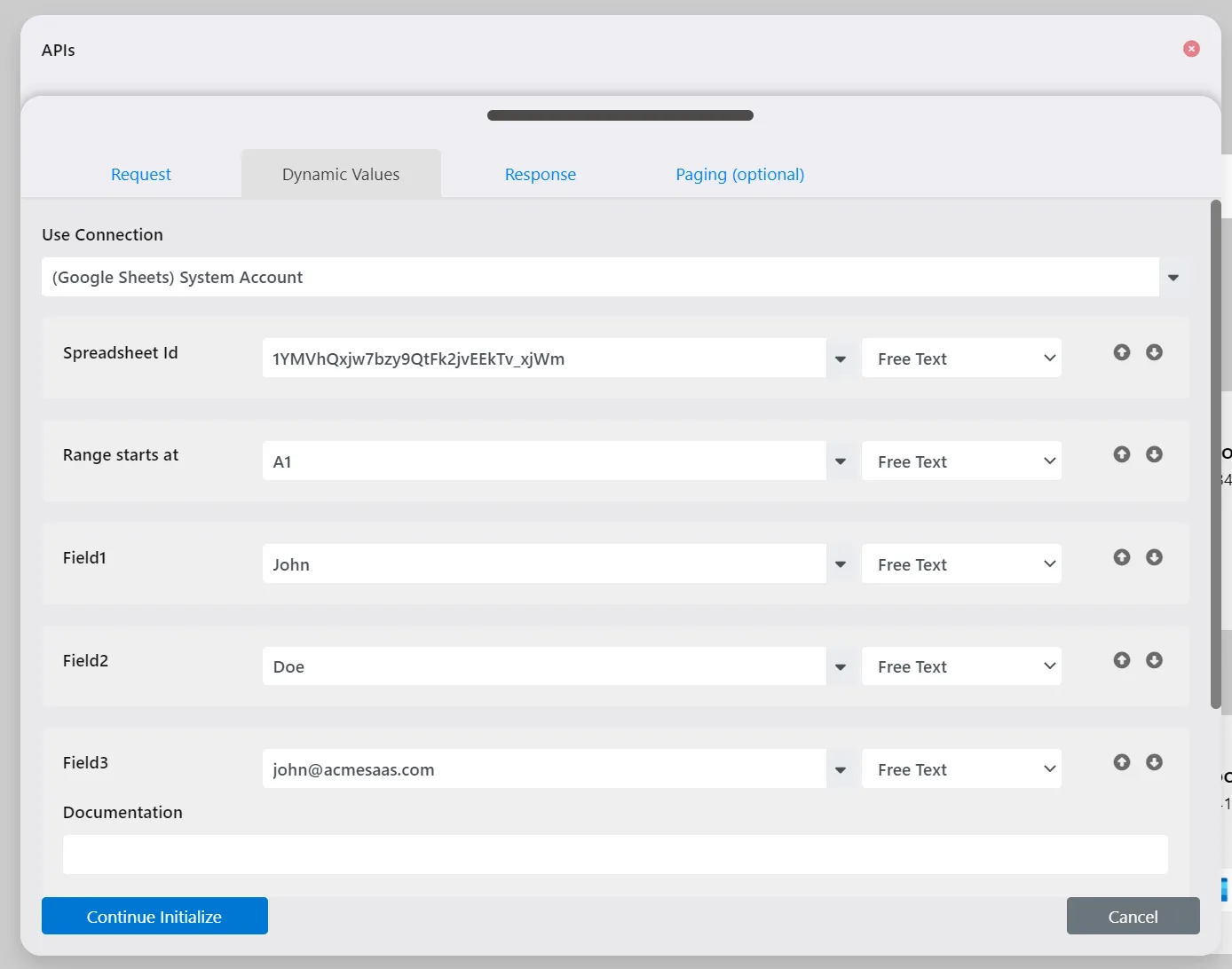The image size is (1232, 969).
Task: Click the Field1 input containing John
Action: point(544,564)
